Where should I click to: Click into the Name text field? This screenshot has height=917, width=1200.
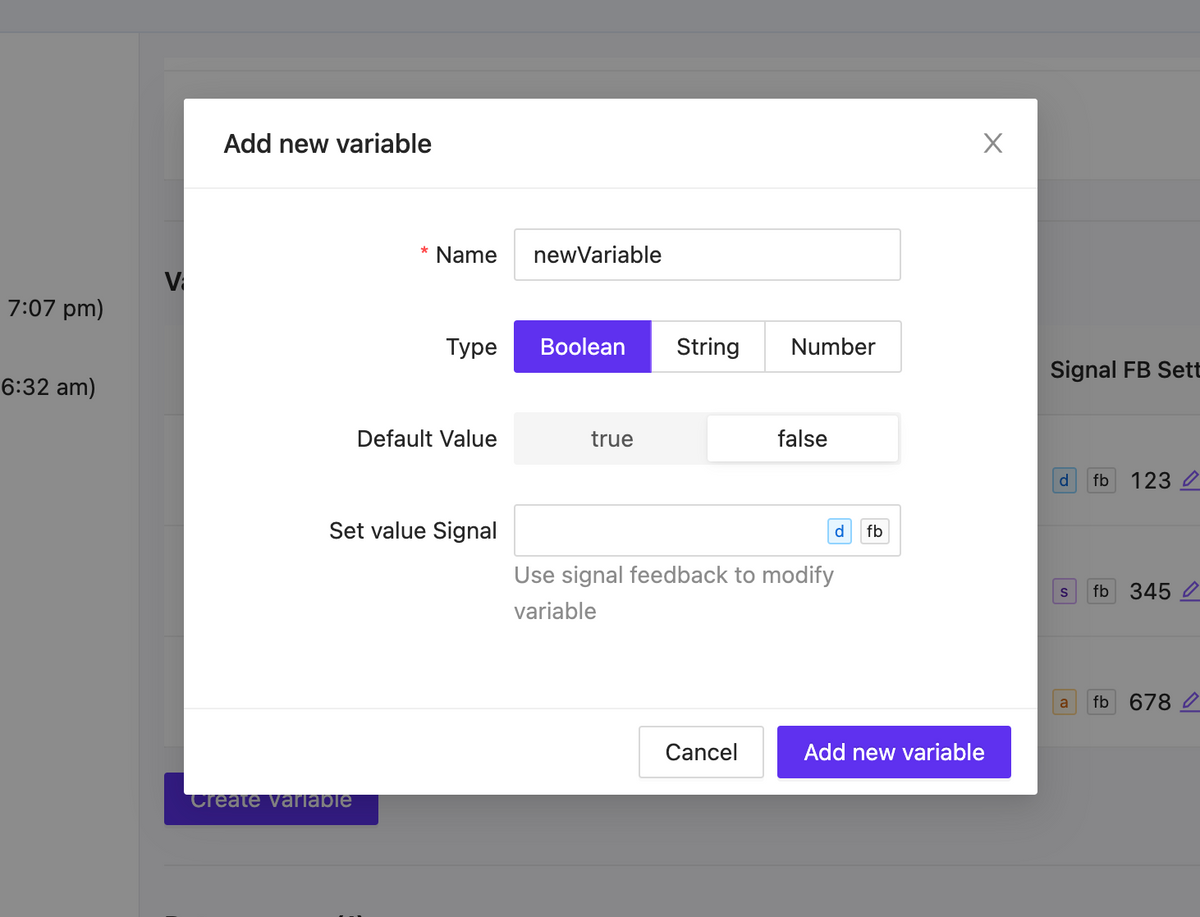click(x=706, y=255)
